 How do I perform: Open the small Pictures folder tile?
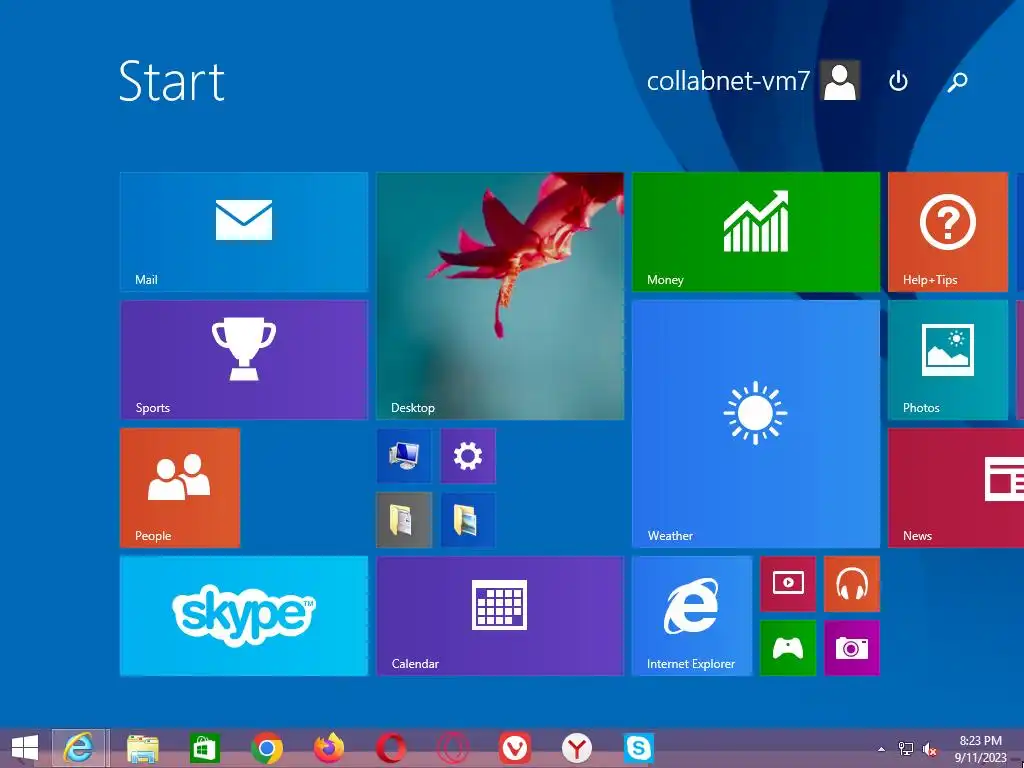[x=468, y=520]
